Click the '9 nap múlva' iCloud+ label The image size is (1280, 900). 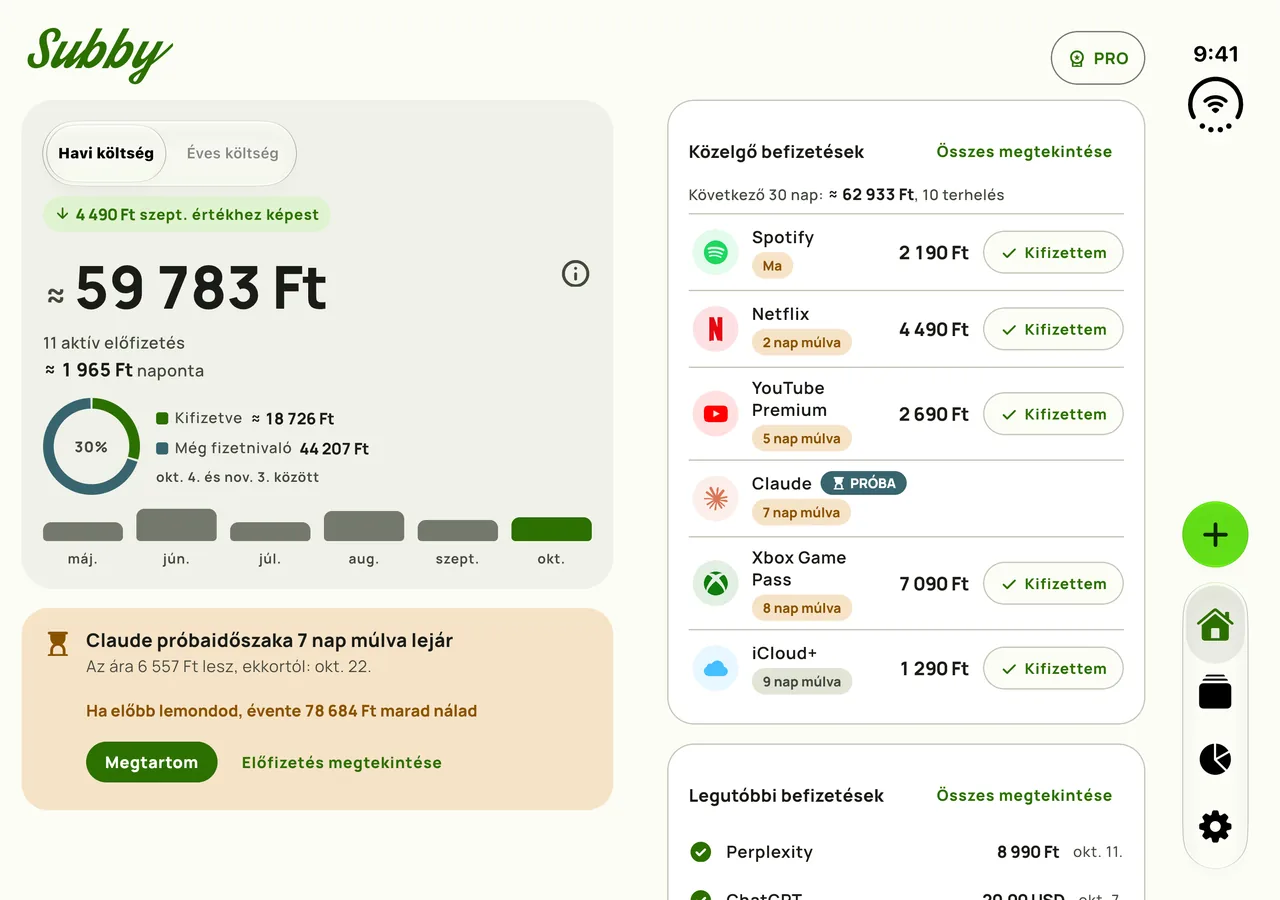point(801,682)
